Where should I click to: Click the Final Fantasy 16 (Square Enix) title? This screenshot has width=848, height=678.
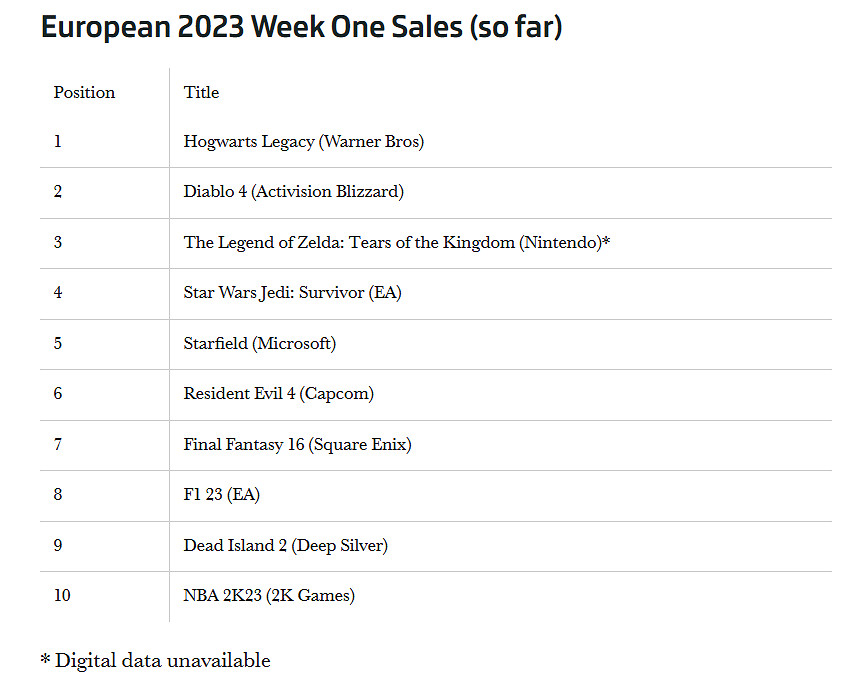point(297,445)
